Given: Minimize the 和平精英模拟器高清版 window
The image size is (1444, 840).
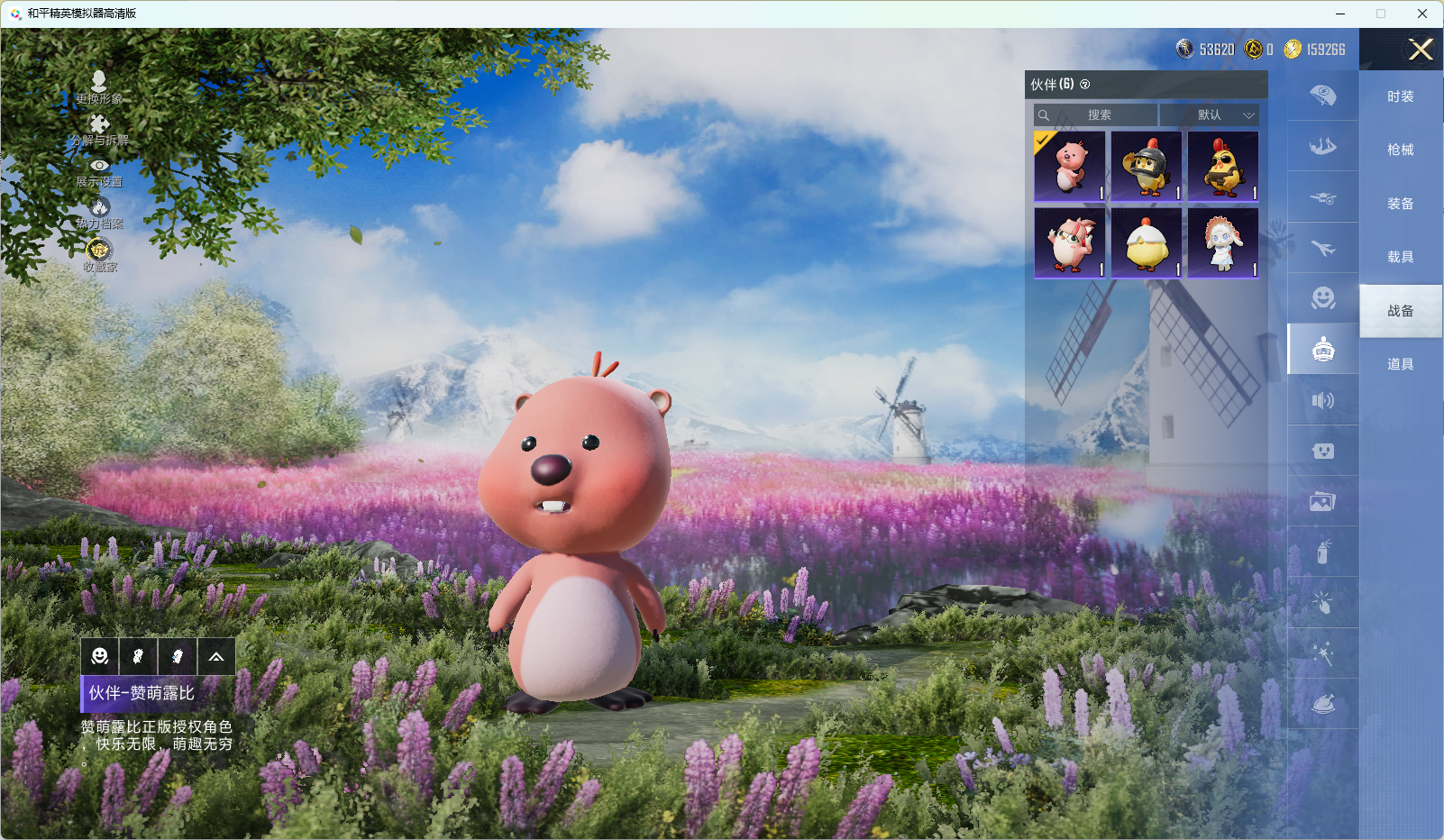Looking at the screenshot, I should [x=1340, y=14].
